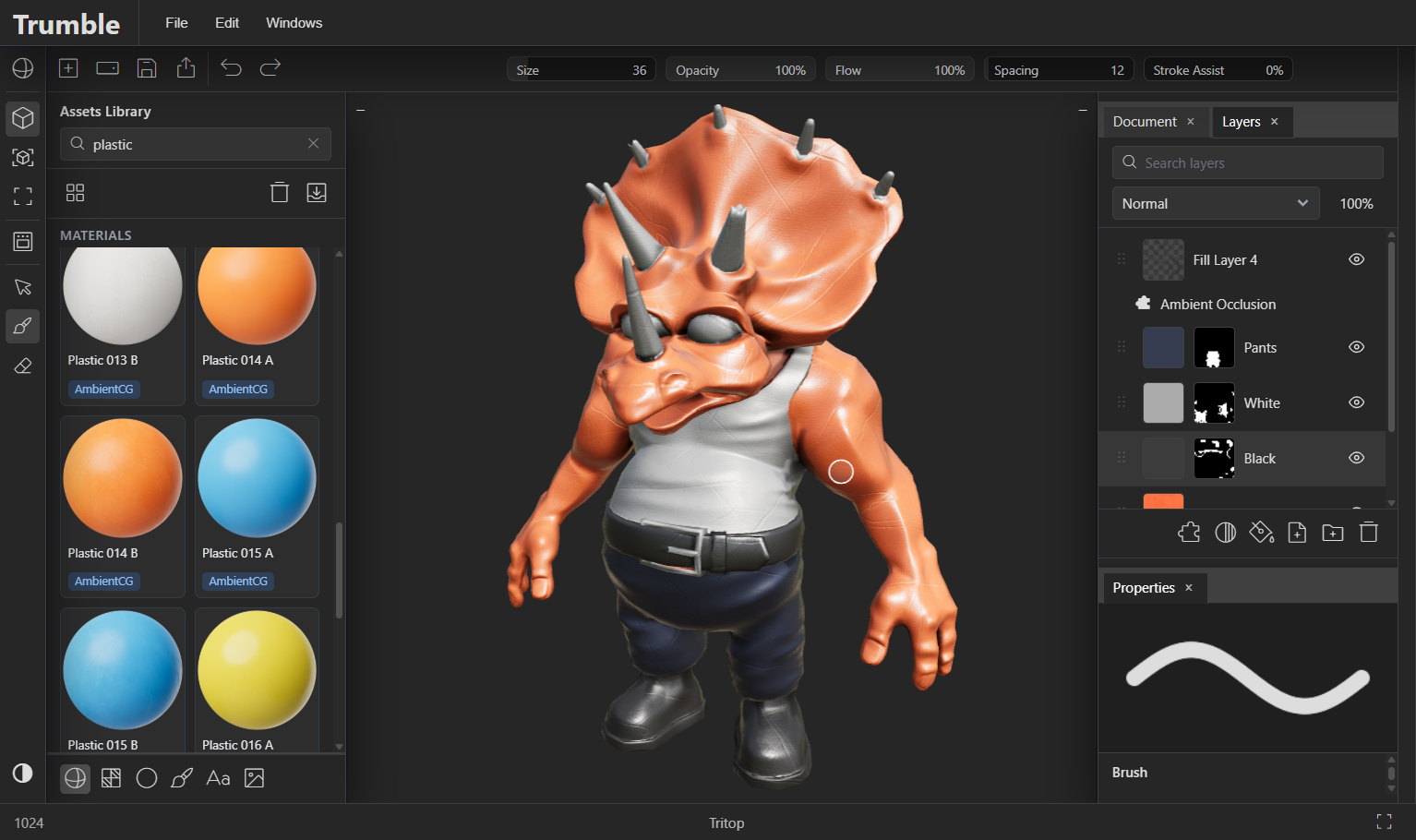Clear the plastic search with the X button
Viewport: 1416px width, 840px height.
[x=313, y=144]
